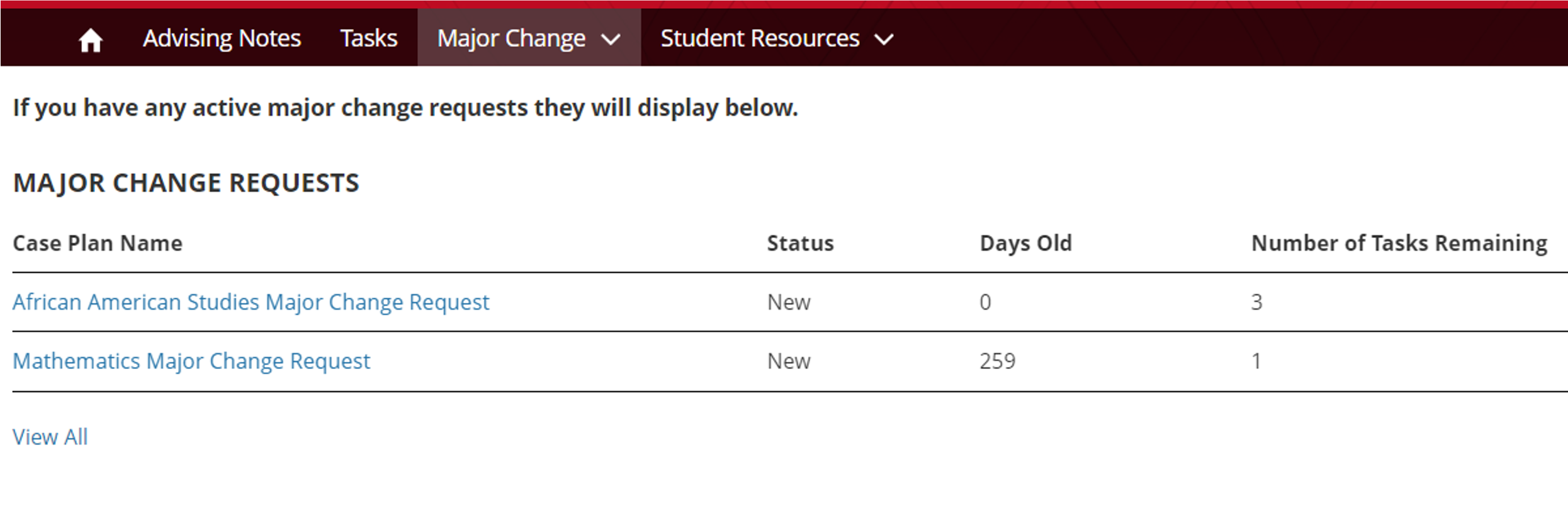Image resolution: width=1568 pixels, height=520 pixels.
Task: Navigate to the Tasks section
Action: coord(368,38)
